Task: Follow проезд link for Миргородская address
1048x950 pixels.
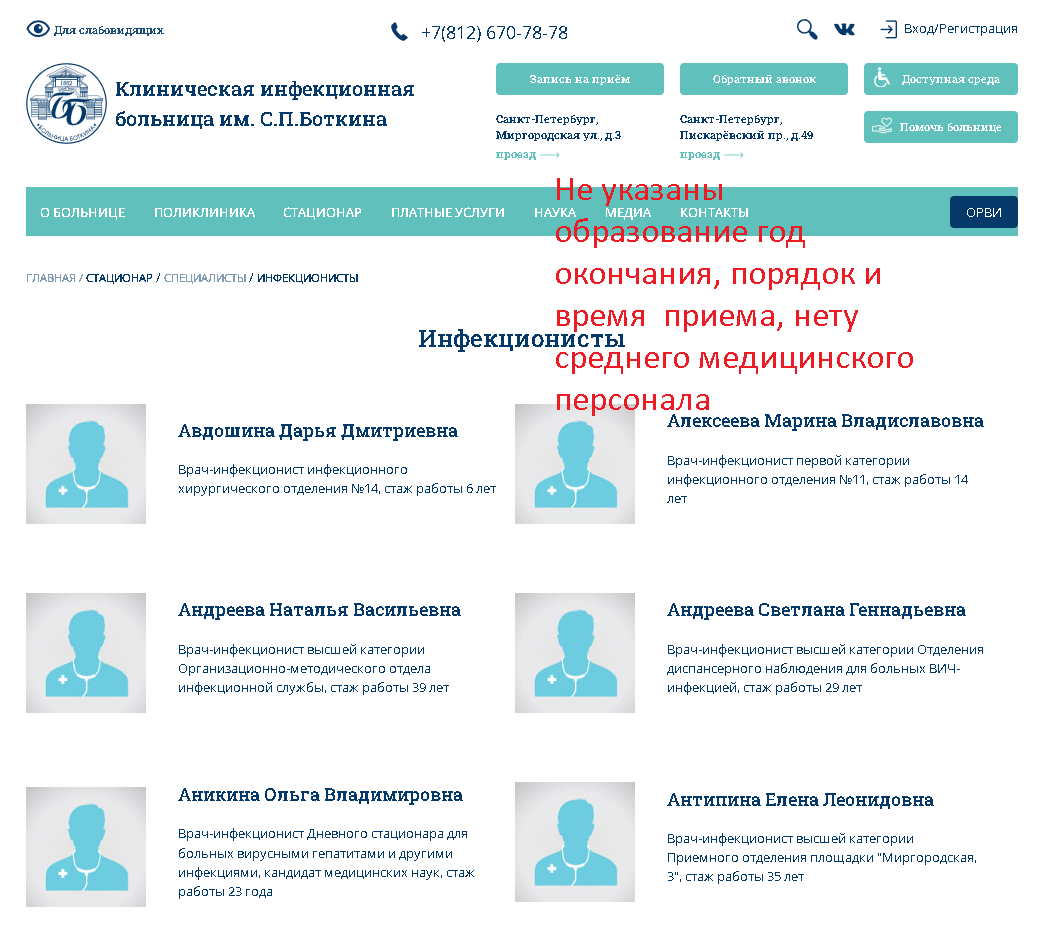Action: coord(527,155)
